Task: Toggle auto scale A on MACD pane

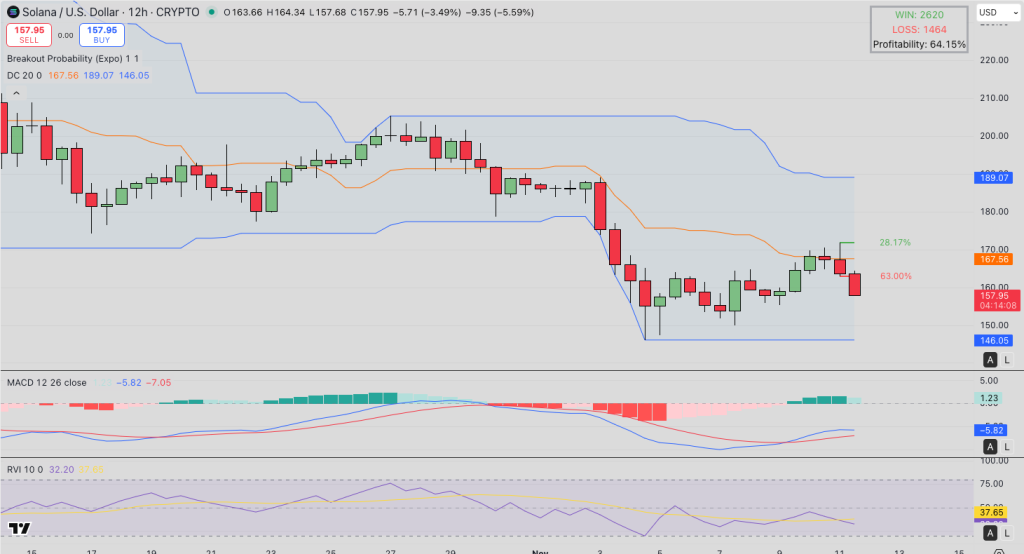Action: coord(990,447)
